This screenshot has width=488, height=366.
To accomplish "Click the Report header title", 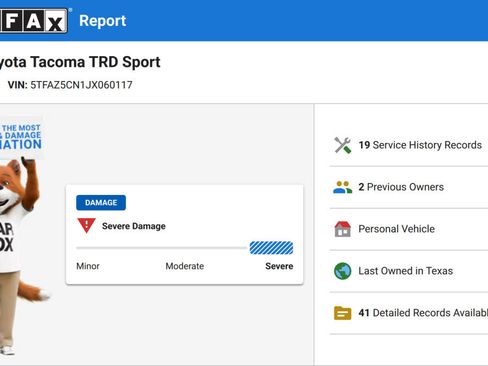I will 103,21.
